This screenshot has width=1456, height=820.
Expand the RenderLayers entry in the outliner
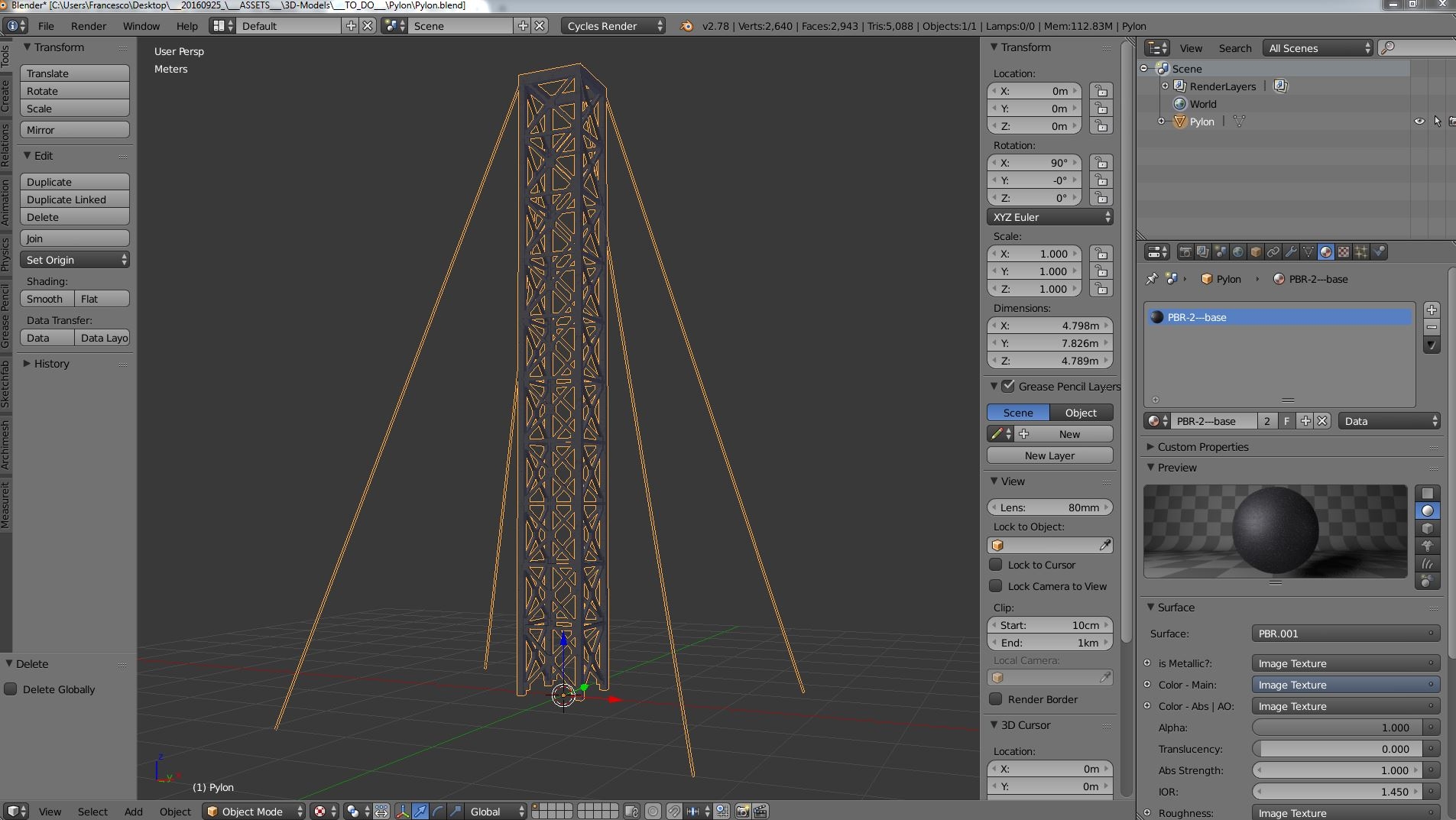click(1165, 86)
